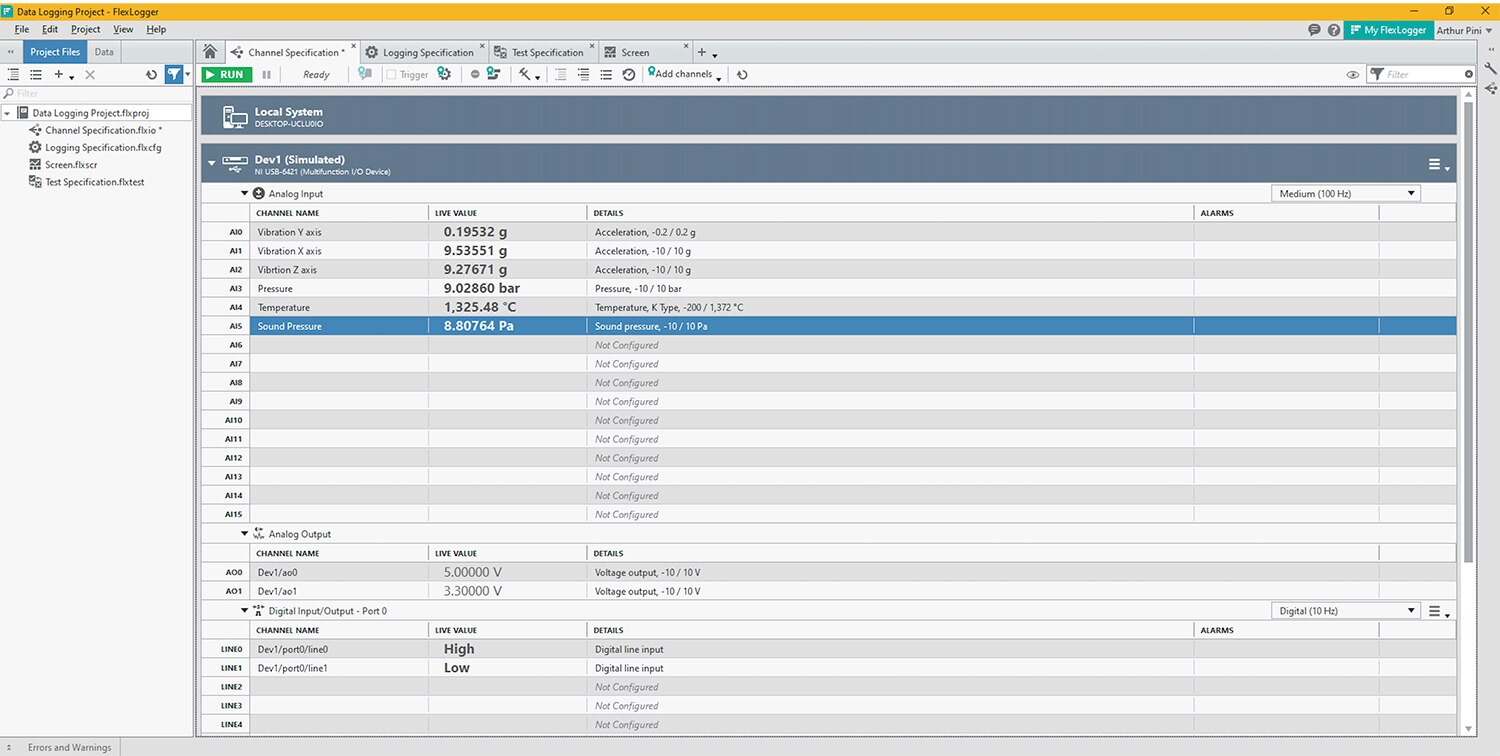The height and width of the screenshot is (756, 1500).
Task: Open the Home tab icon
Action: (210, 52)
